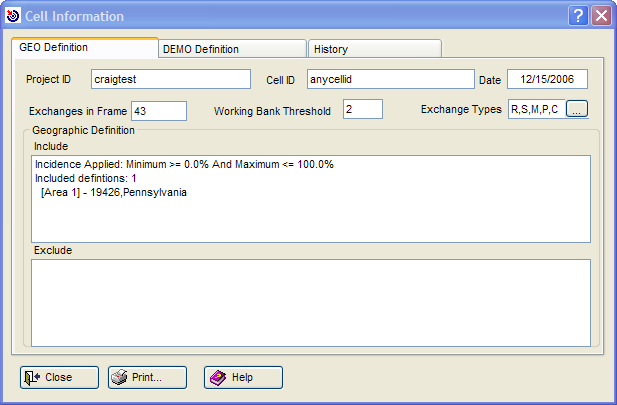Select the History tab

pyautogui.click(x=374, y=49)
